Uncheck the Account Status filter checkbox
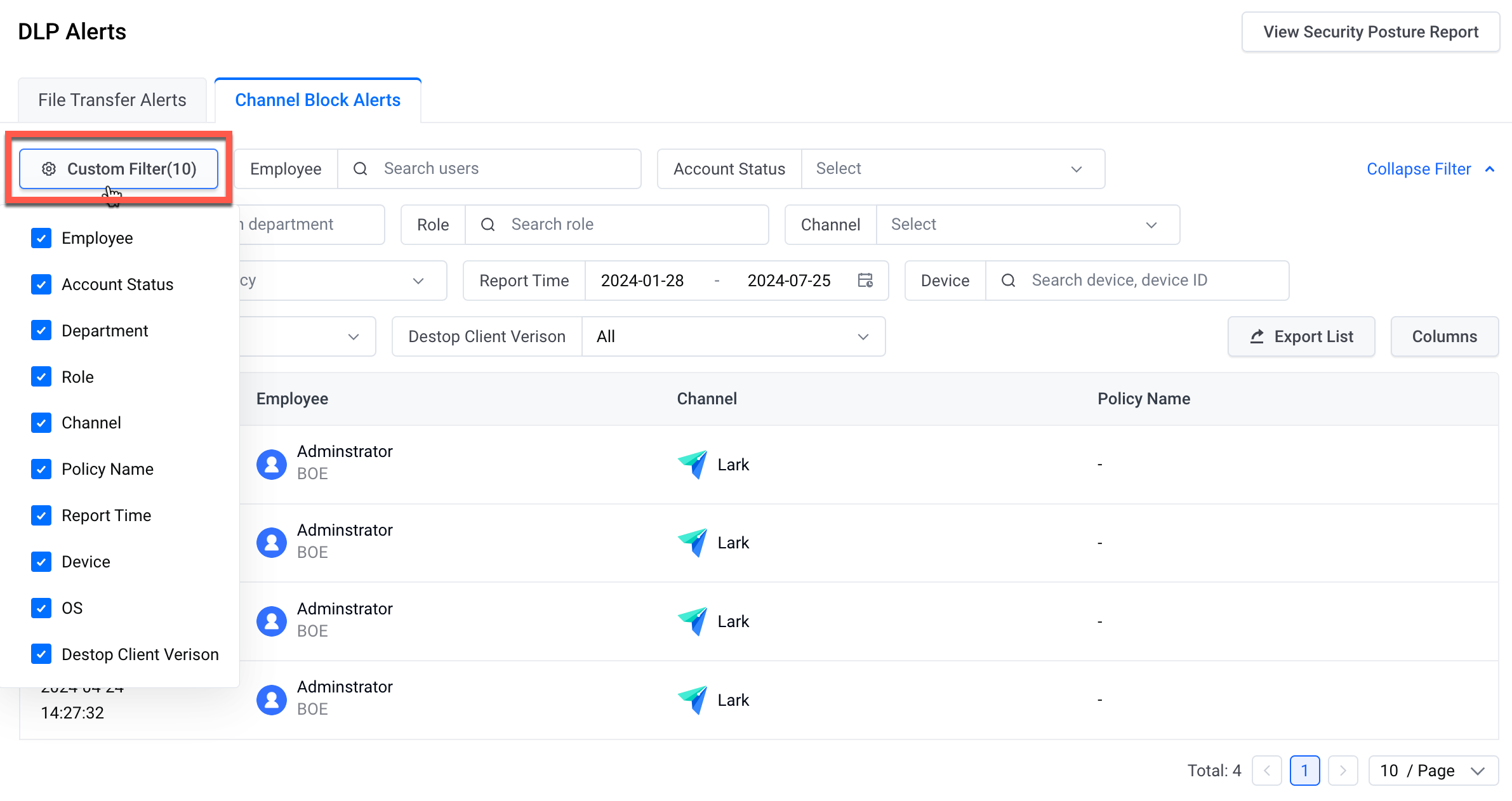Viewport: 1512px width, 801px height. [x=41, y=284]
